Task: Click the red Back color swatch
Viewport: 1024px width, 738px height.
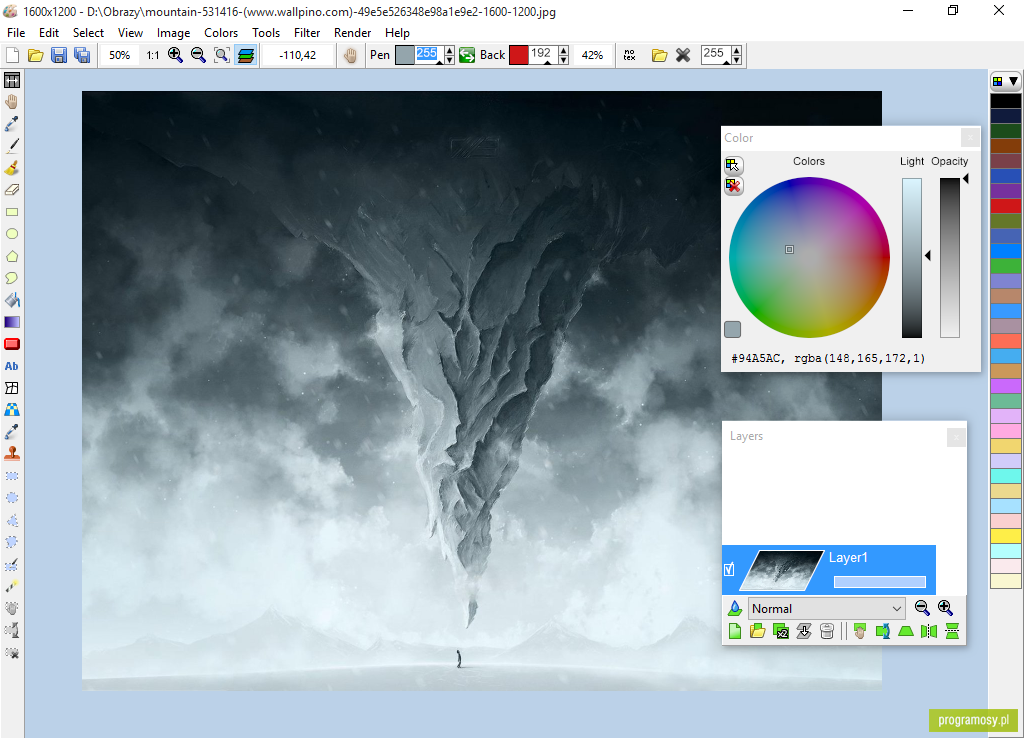Action: pos(519,56)
